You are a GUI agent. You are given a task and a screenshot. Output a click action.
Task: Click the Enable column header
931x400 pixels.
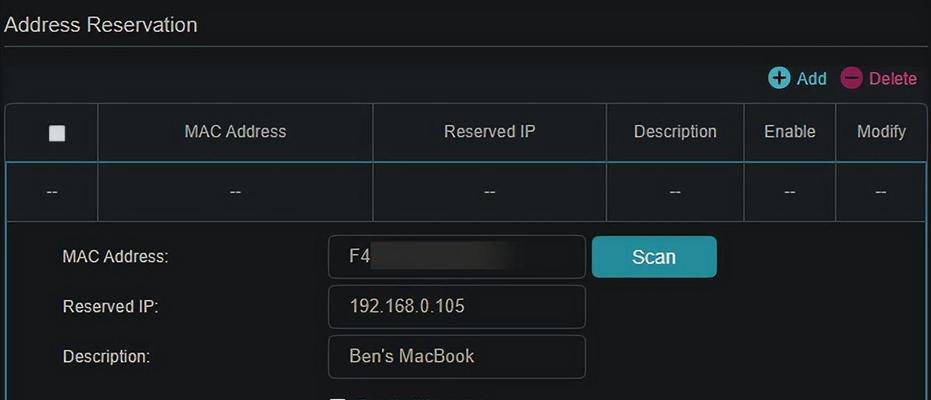tap(789, 131)
